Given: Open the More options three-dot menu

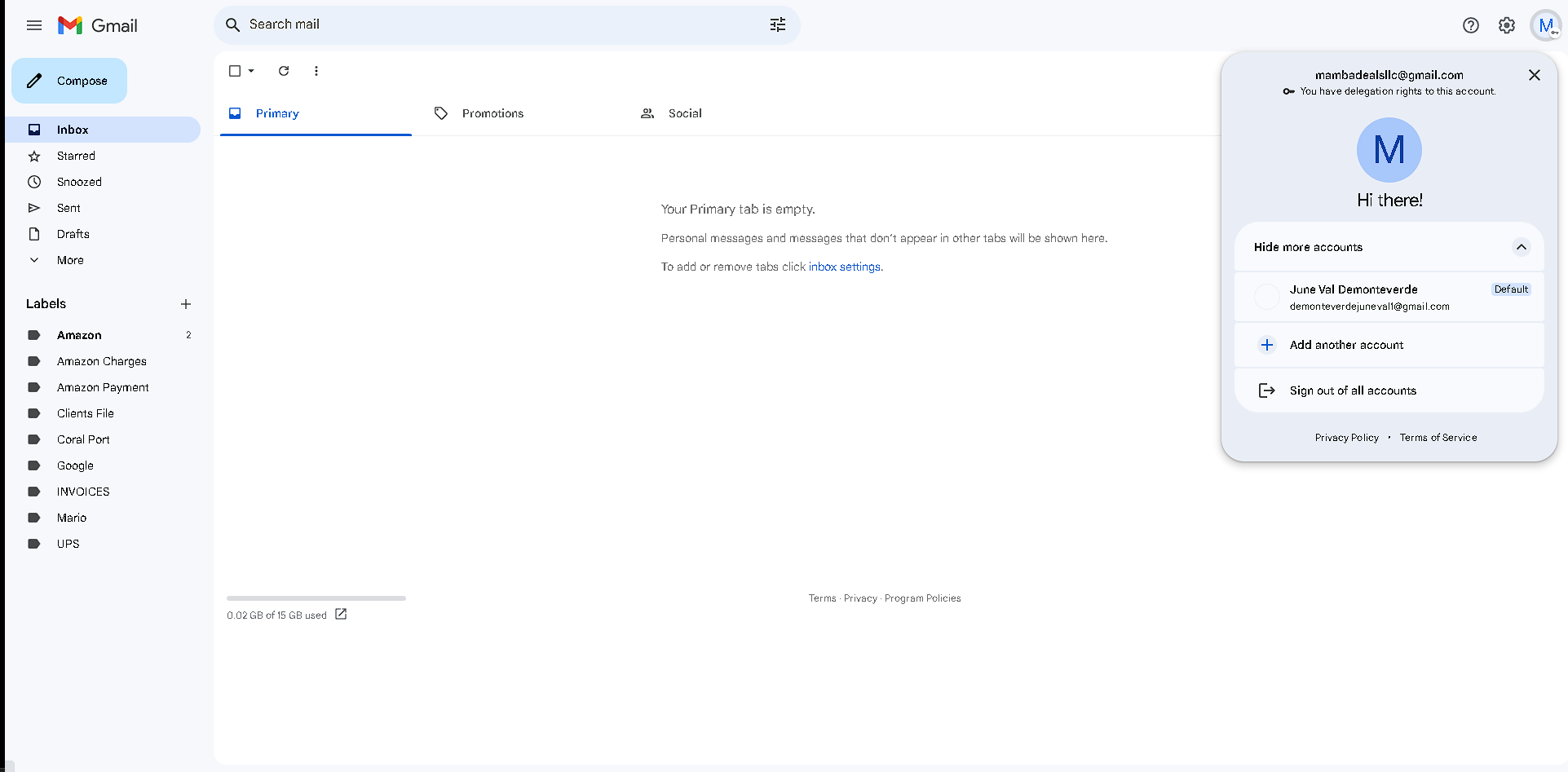Looking at the screenshot, I should [316, 71].
